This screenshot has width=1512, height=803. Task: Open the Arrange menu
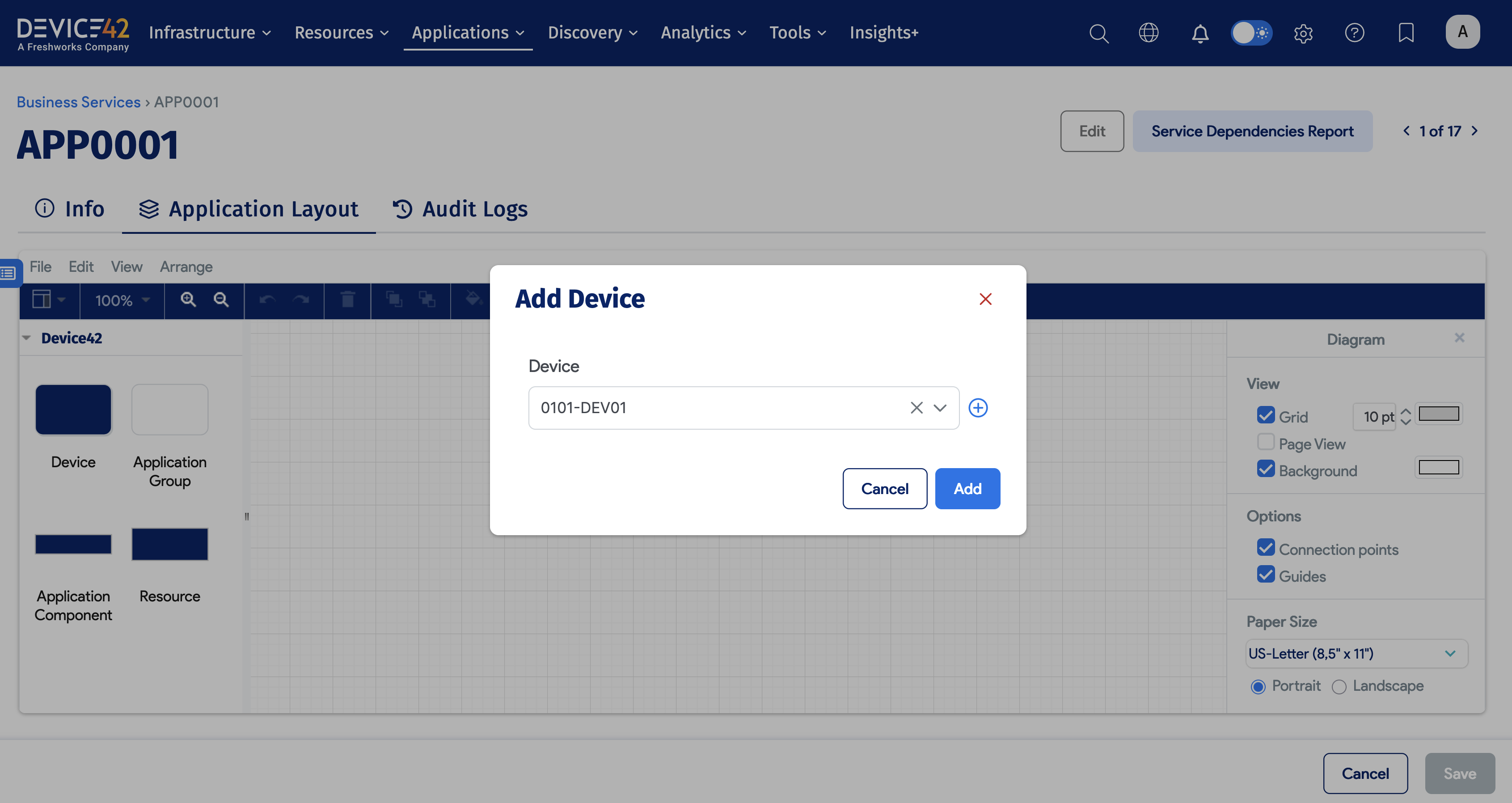pyautogui.click(x=186, y=267)
